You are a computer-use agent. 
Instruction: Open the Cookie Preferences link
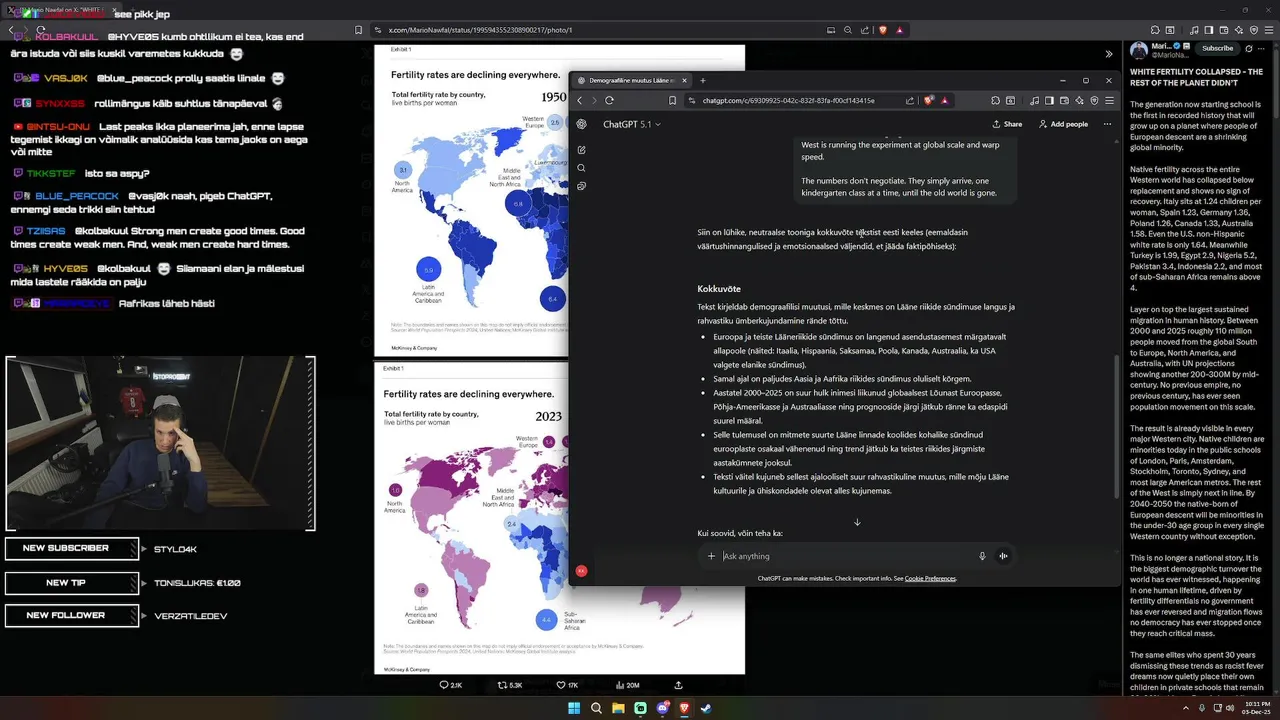point(930,578)
